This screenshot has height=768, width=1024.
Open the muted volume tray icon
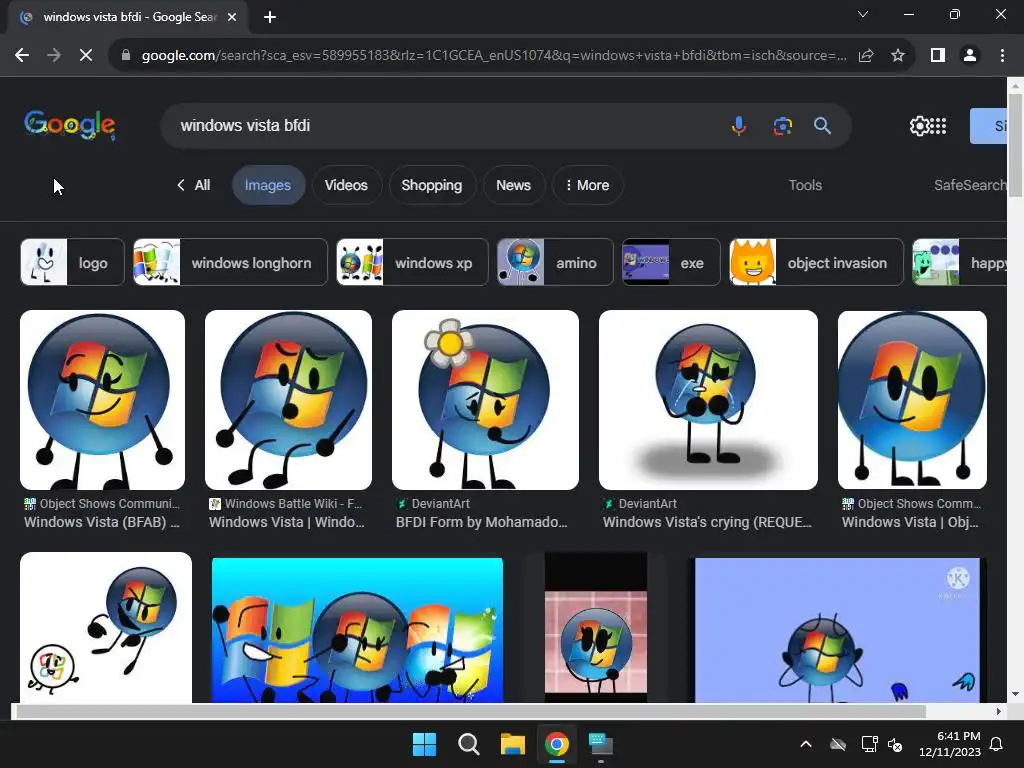[x=895, y=744]
